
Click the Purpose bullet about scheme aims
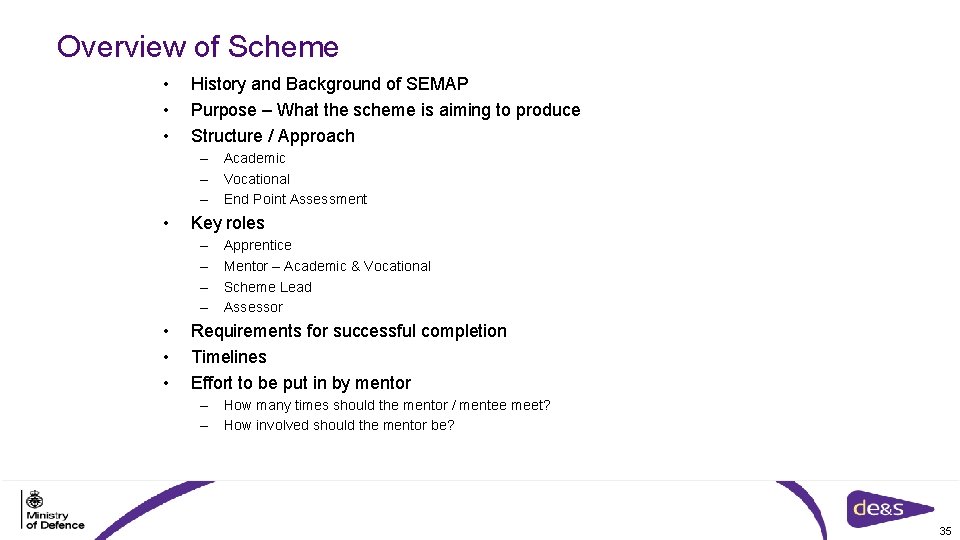[x=386, y=110]
